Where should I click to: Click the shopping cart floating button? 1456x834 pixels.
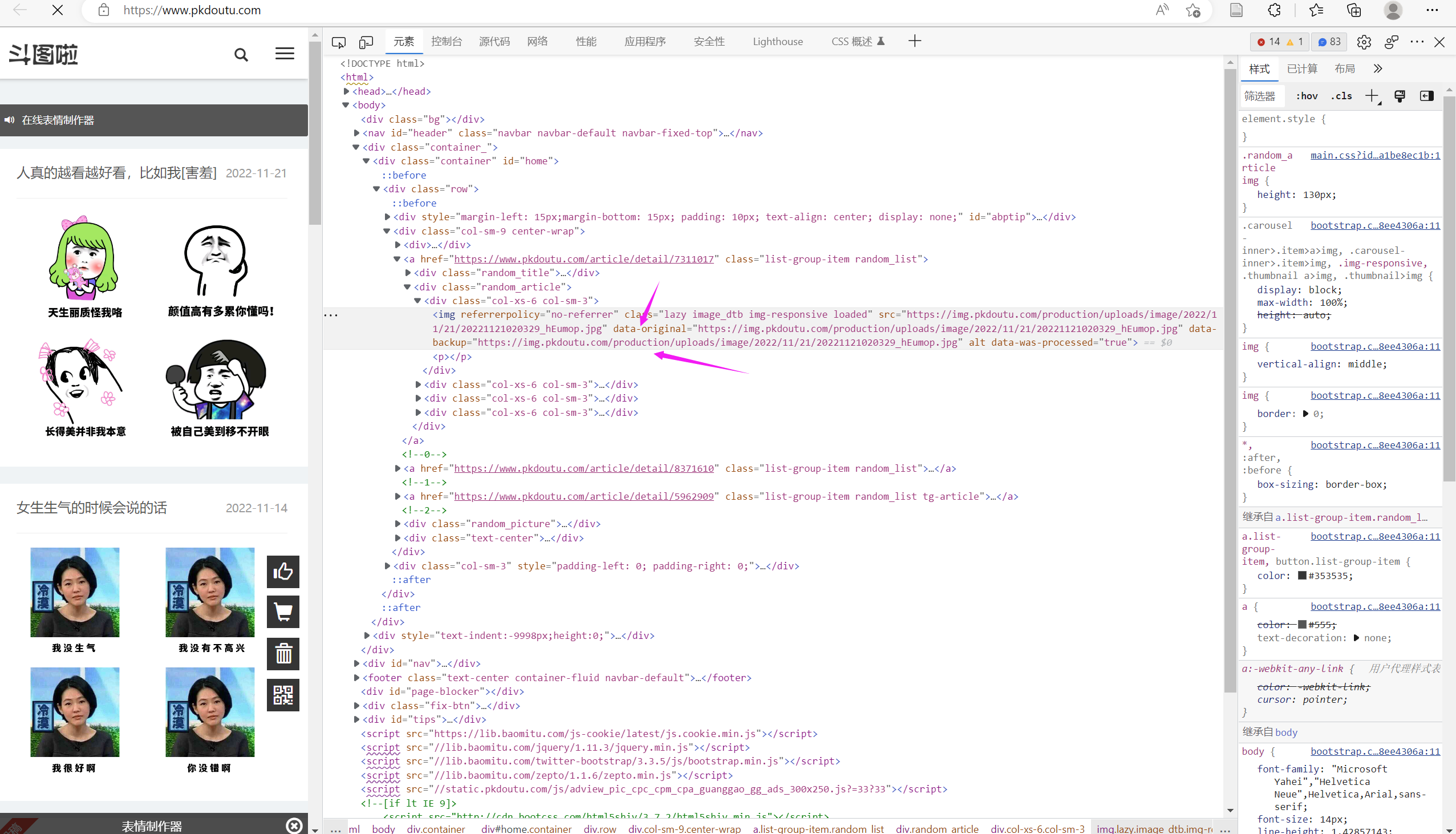click(283, 612)
